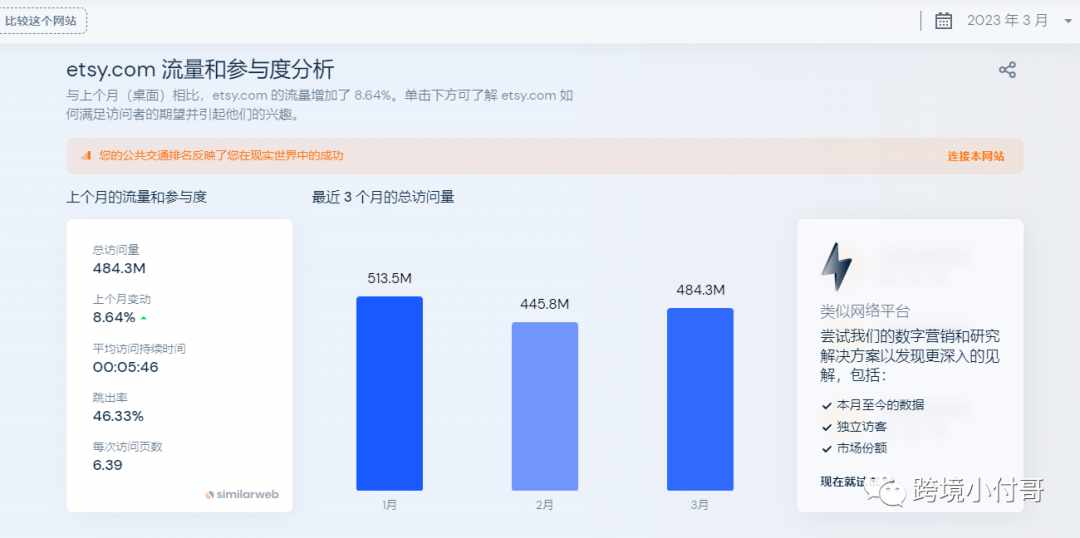This screenshot has height=538, width=1080.
Task: Click the 跳出率 value 46.33%
Action: pos(118,416)
